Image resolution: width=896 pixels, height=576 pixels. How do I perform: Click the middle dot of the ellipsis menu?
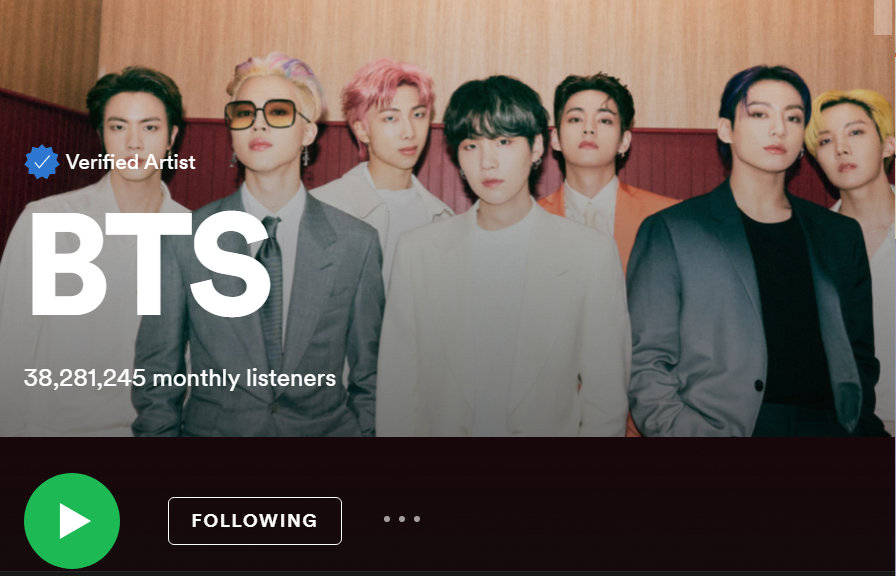pos(402,519)
